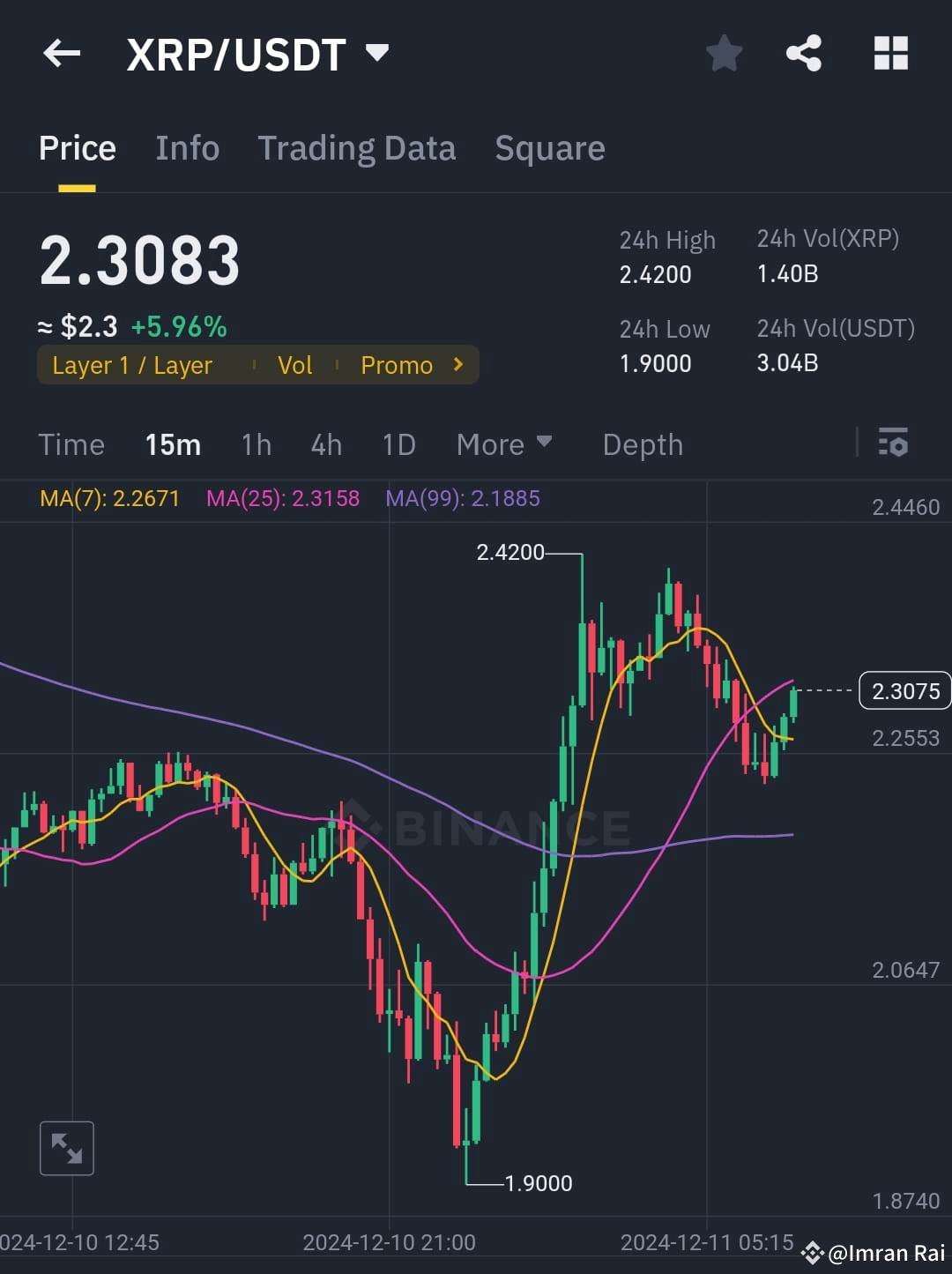The image size is (952, 1274).
Task: Switch to the Square tab
Action: 549,147
